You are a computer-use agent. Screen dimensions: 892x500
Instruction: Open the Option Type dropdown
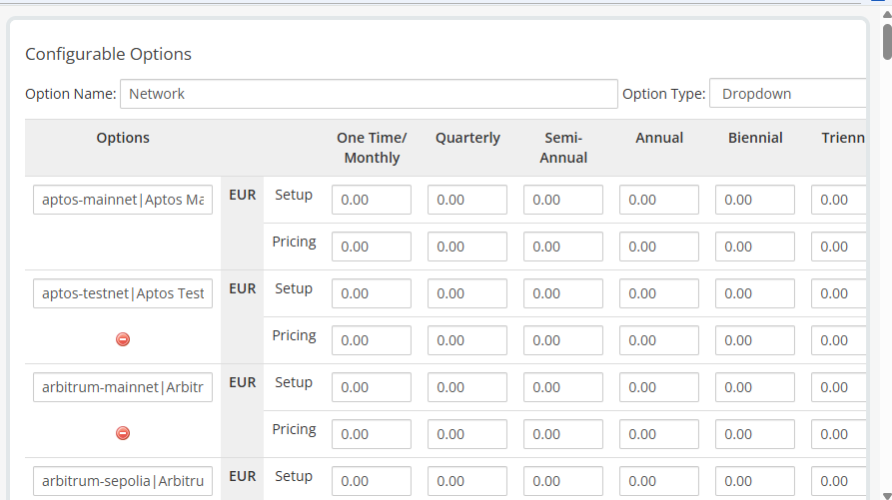click(788, 94)
